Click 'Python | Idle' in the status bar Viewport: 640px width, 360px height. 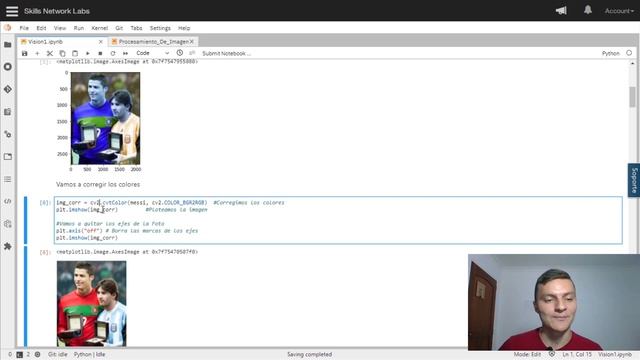coord(89,355)
